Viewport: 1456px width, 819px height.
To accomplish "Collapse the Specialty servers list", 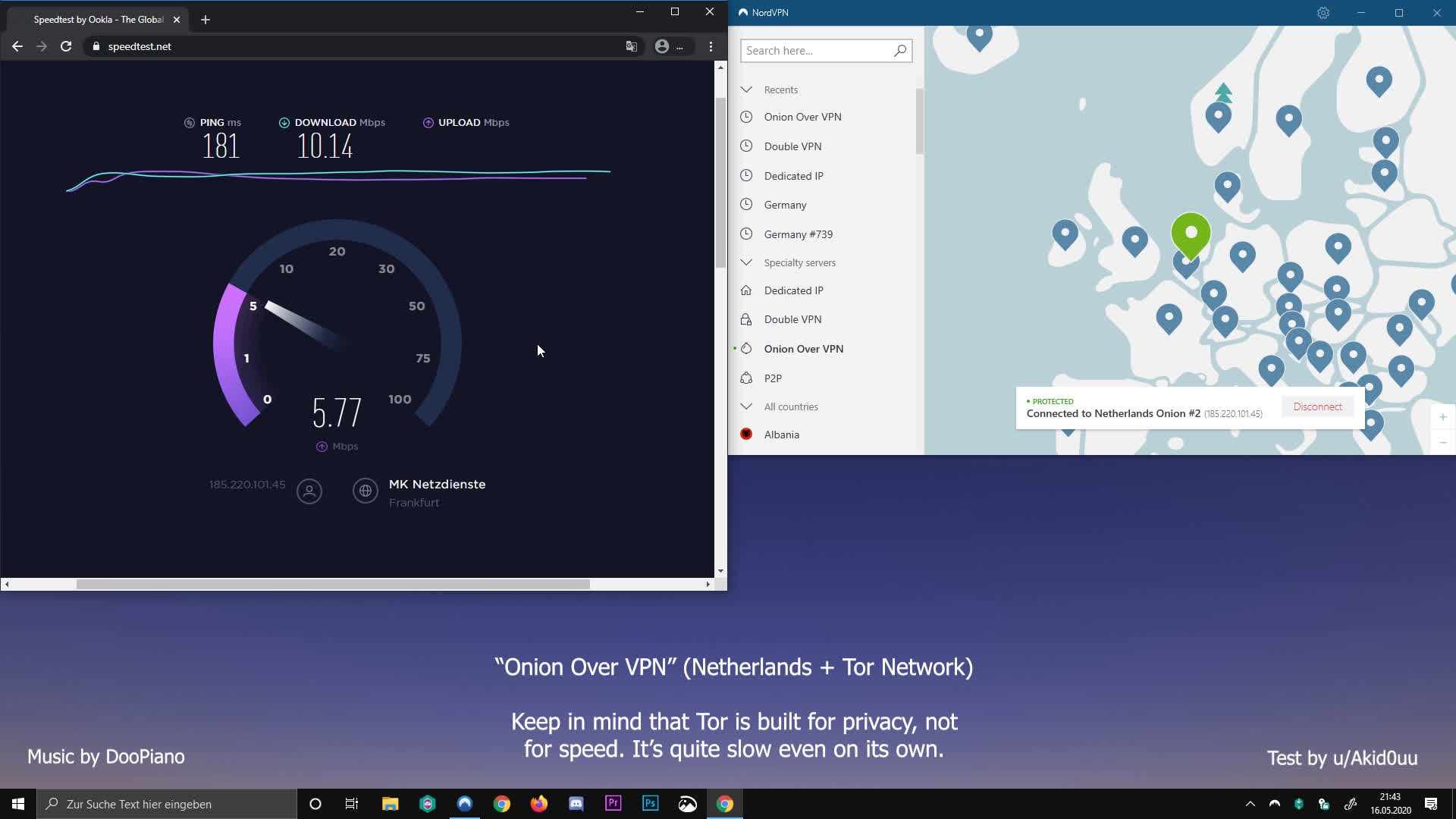I will click(747, 262).
